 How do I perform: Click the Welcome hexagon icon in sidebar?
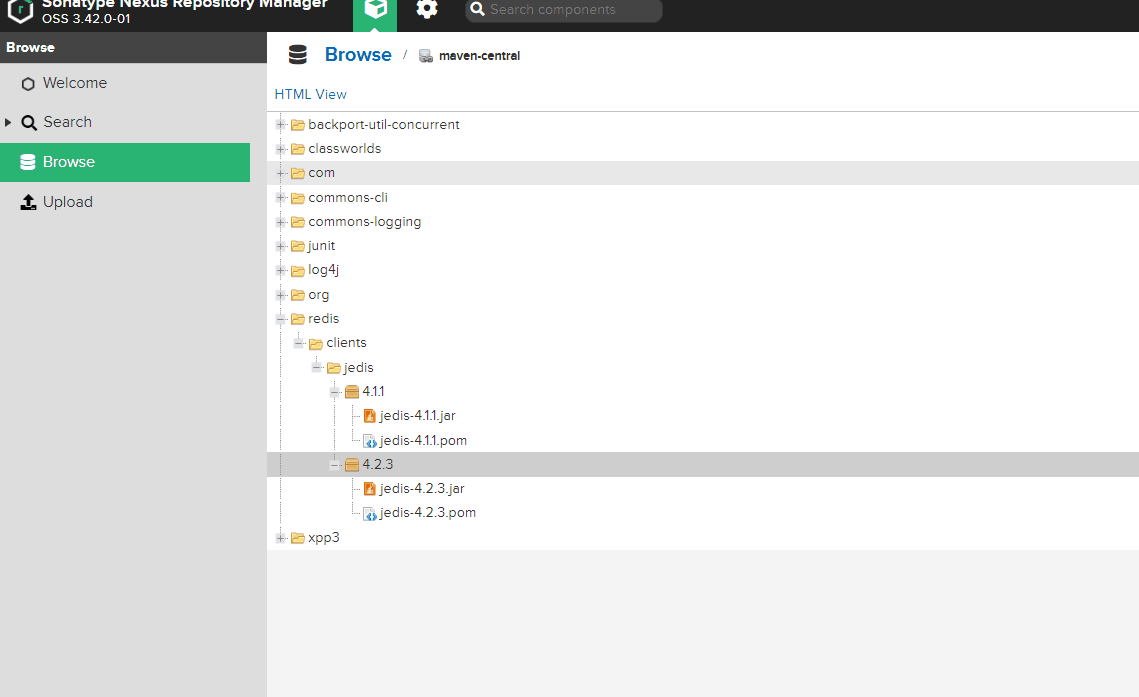(28, 83)
